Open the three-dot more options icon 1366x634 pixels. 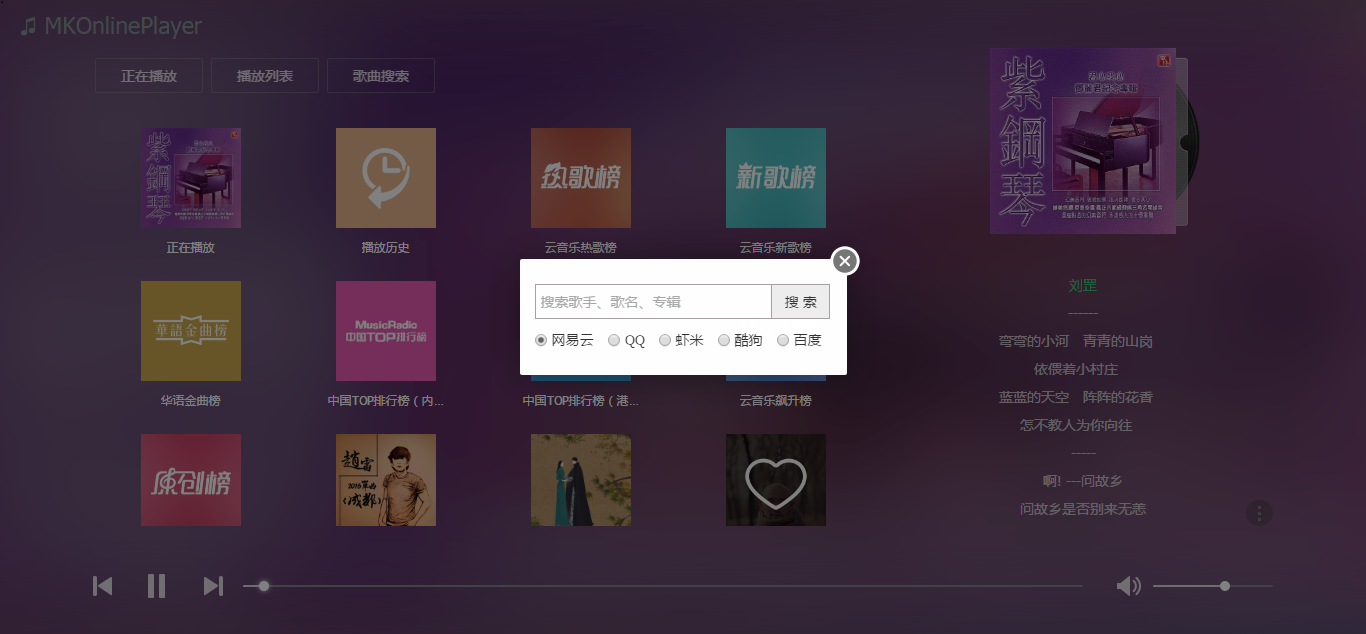(1259, 514)
